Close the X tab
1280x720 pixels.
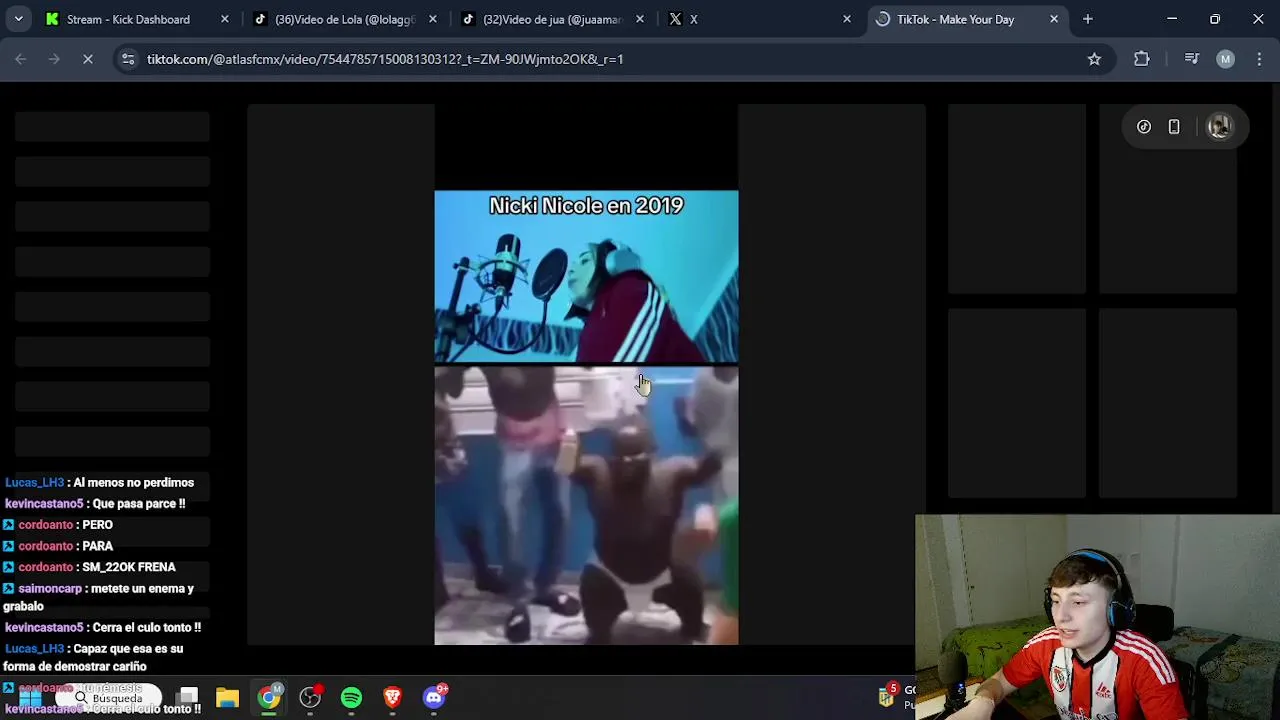[847, 19]
